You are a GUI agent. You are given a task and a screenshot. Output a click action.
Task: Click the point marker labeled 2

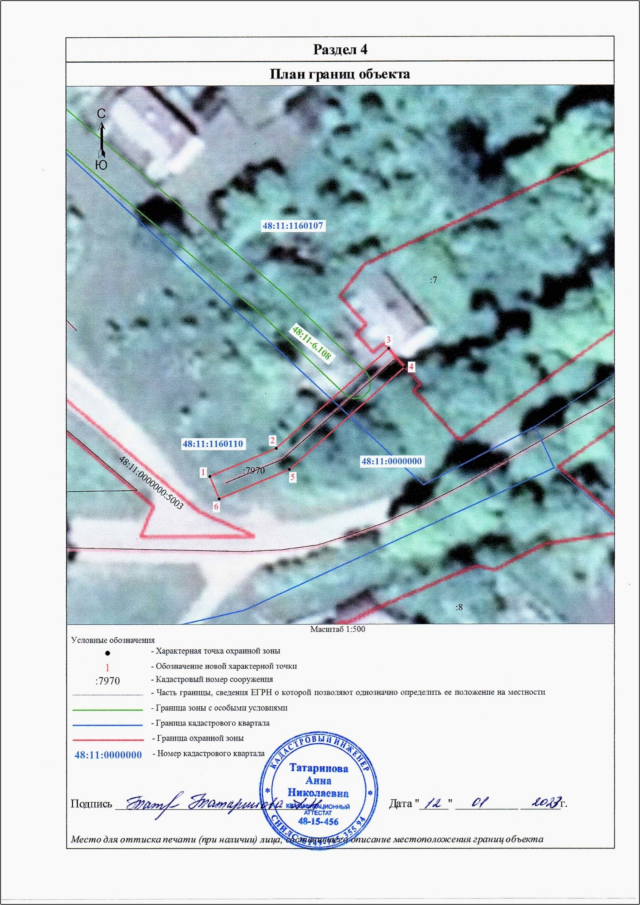[272, 439]
